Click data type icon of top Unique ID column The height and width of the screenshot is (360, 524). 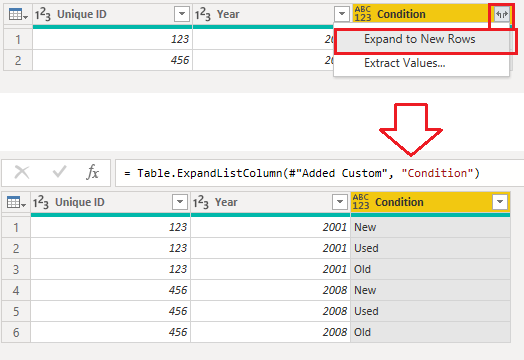[43, 15]
